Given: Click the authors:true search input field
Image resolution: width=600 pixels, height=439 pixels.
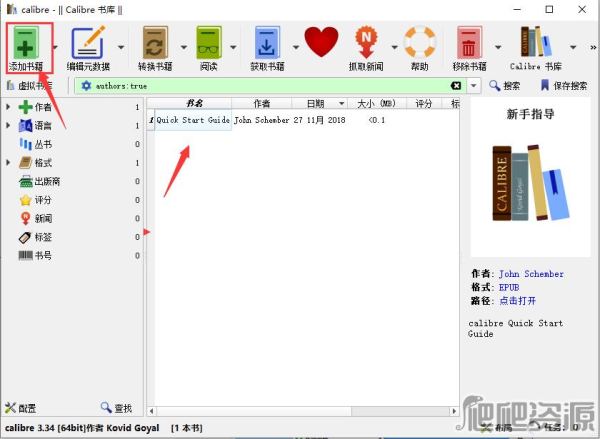Looking at the screenshot, I should coord(260,86).
